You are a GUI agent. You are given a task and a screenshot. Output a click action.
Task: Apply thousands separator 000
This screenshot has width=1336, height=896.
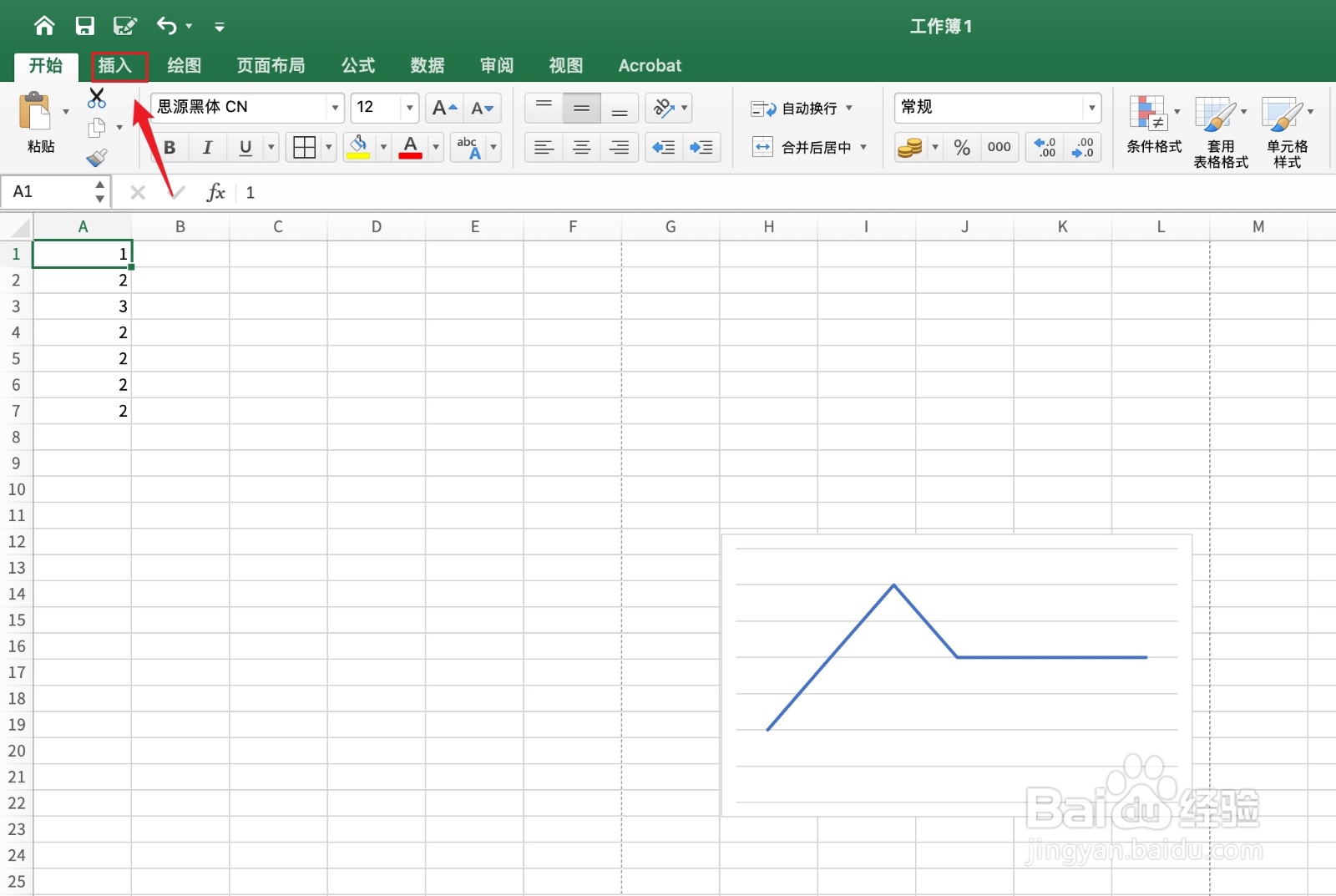999,148
